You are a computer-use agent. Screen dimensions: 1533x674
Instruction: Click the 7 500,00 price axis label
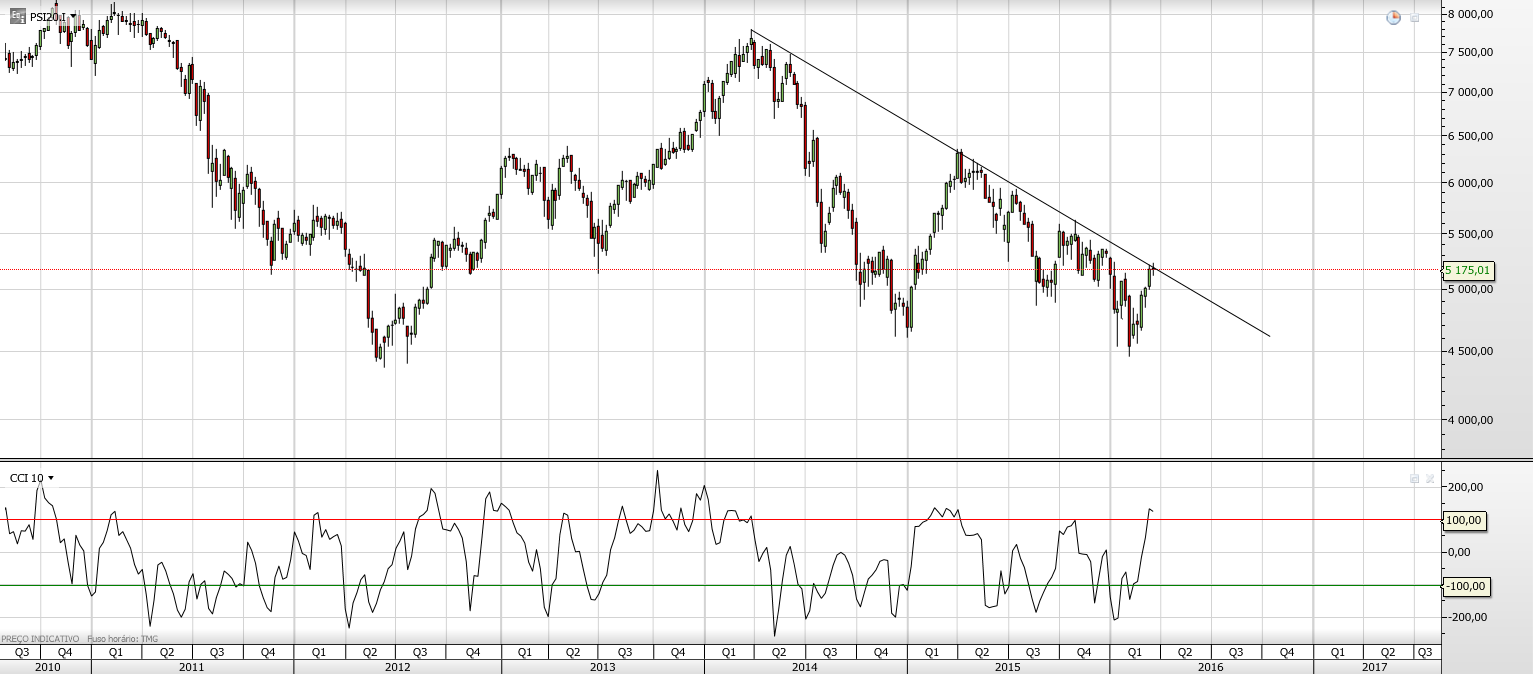click(x=1469, y=51)
